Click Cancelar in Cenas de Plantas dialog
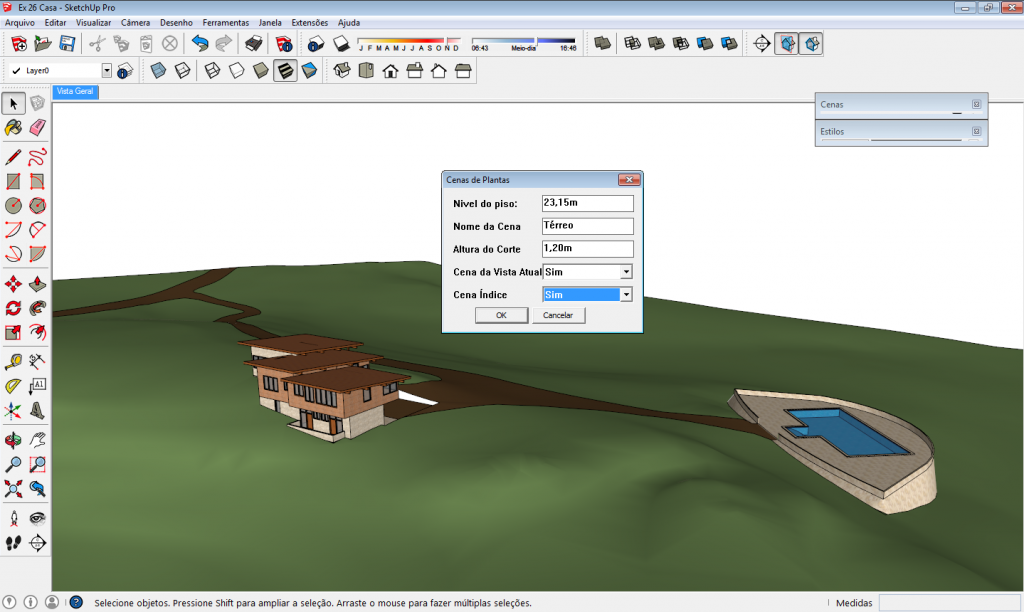Viewport: 1024px width, 612px height. click(558, 315)
